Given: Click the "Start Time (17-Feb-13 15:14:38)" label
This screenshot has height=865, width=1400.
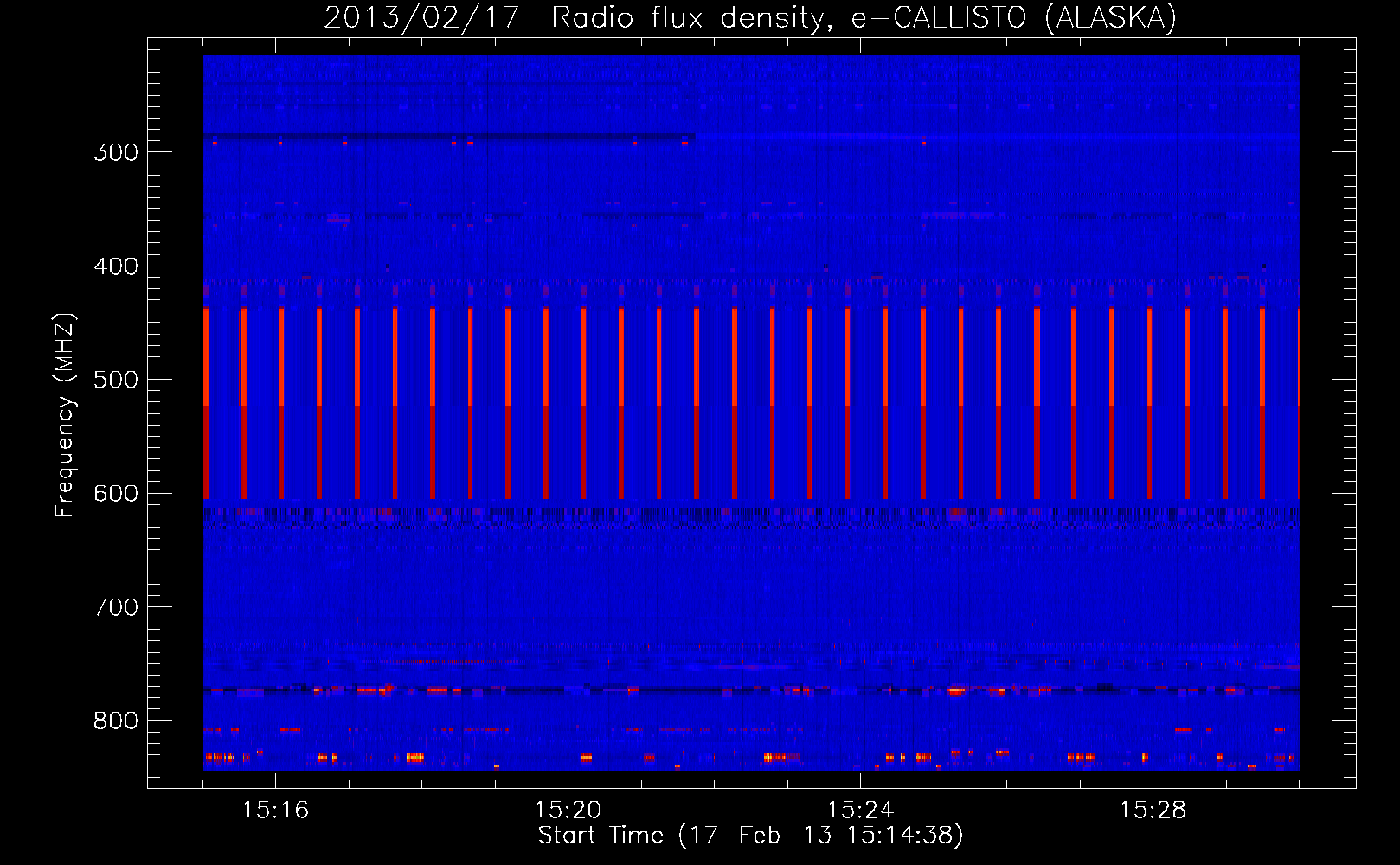Looking at the screenshot, I should [750, 836].
